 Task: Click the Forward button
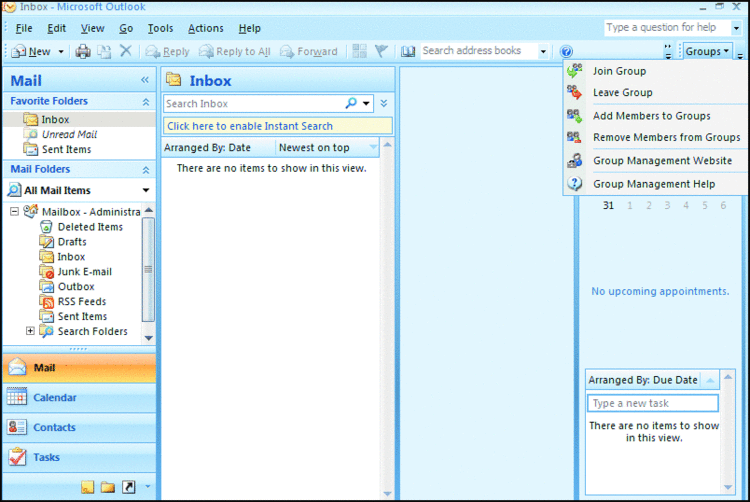(309, 52)
